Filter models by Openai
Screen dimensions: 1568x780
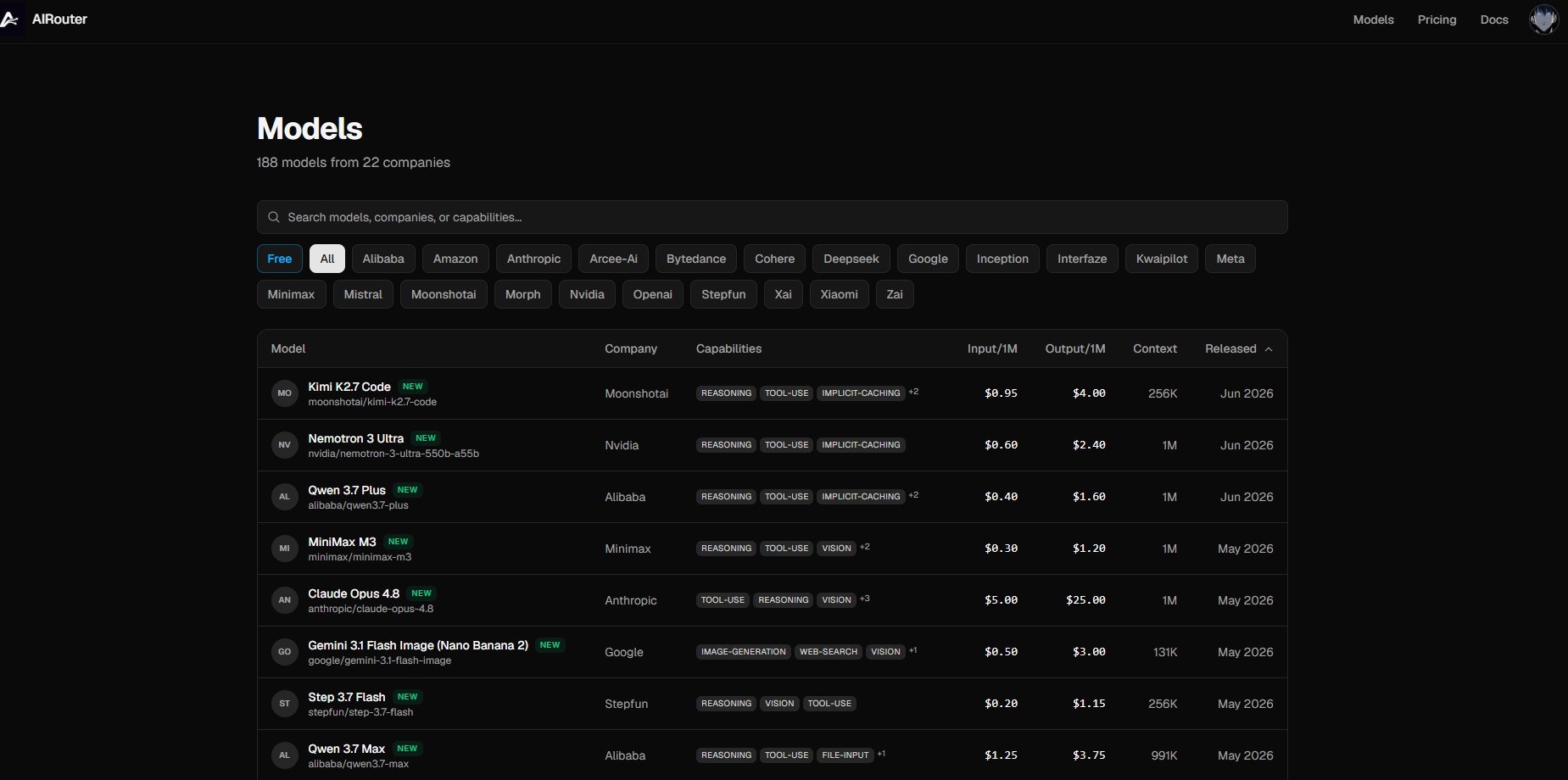tap(653, 294)
